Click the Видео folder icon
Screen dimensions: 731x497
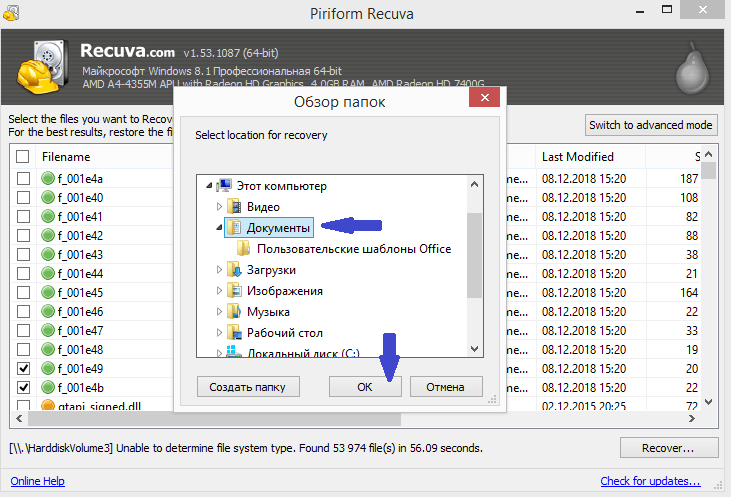(234, 206)
